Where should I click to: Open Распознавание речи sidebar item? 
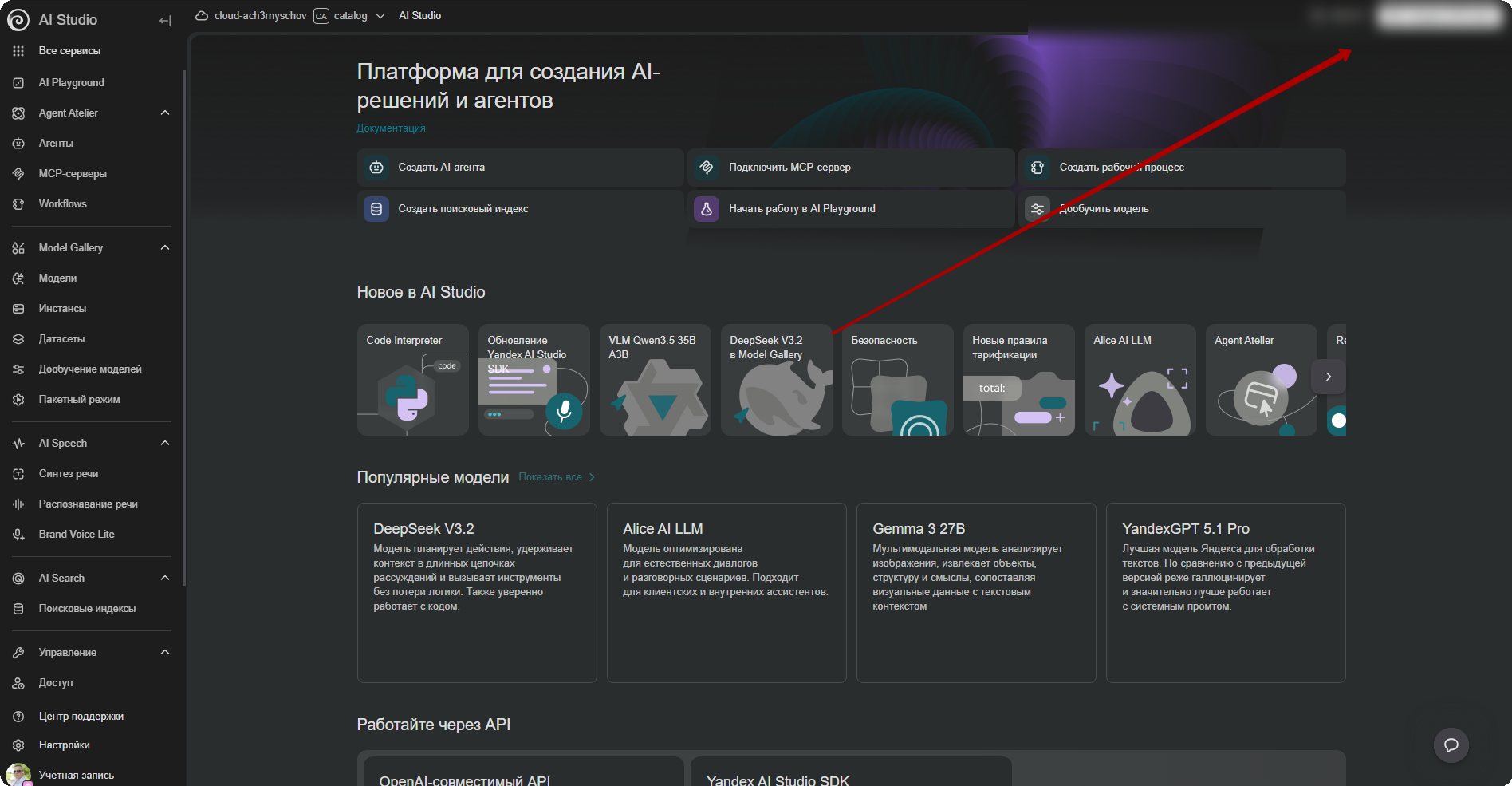pyautogui.click(x=92, y=504)
